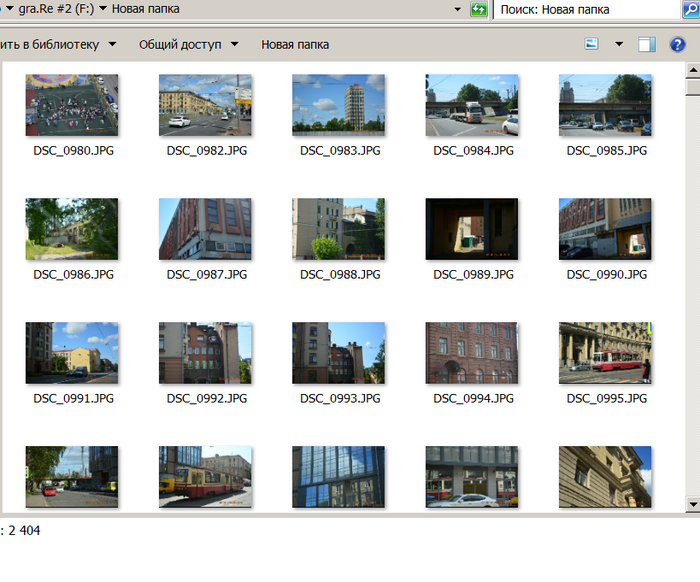Select the DSC_0980.JPG thumbnail
700x582 pixels.
72,105
